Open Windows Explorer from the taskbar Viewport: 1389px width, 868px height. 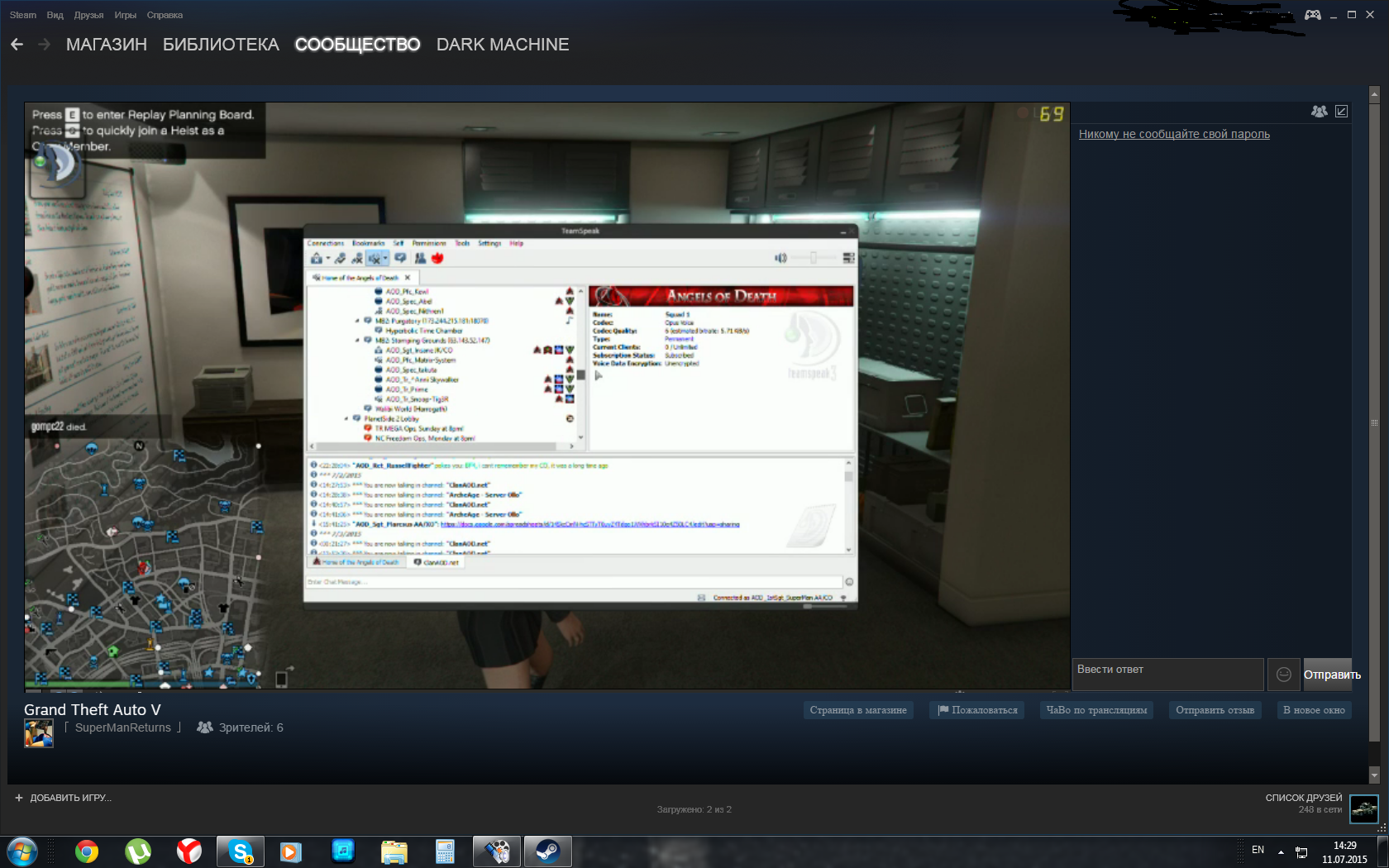tap(394, 851)
